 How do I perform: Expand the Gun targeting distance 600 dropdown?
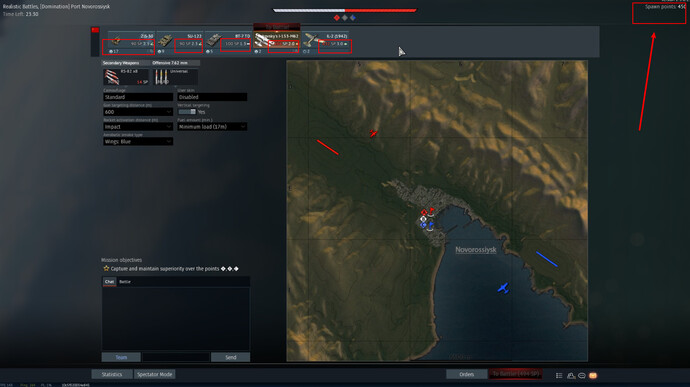(x=138, y=112)
